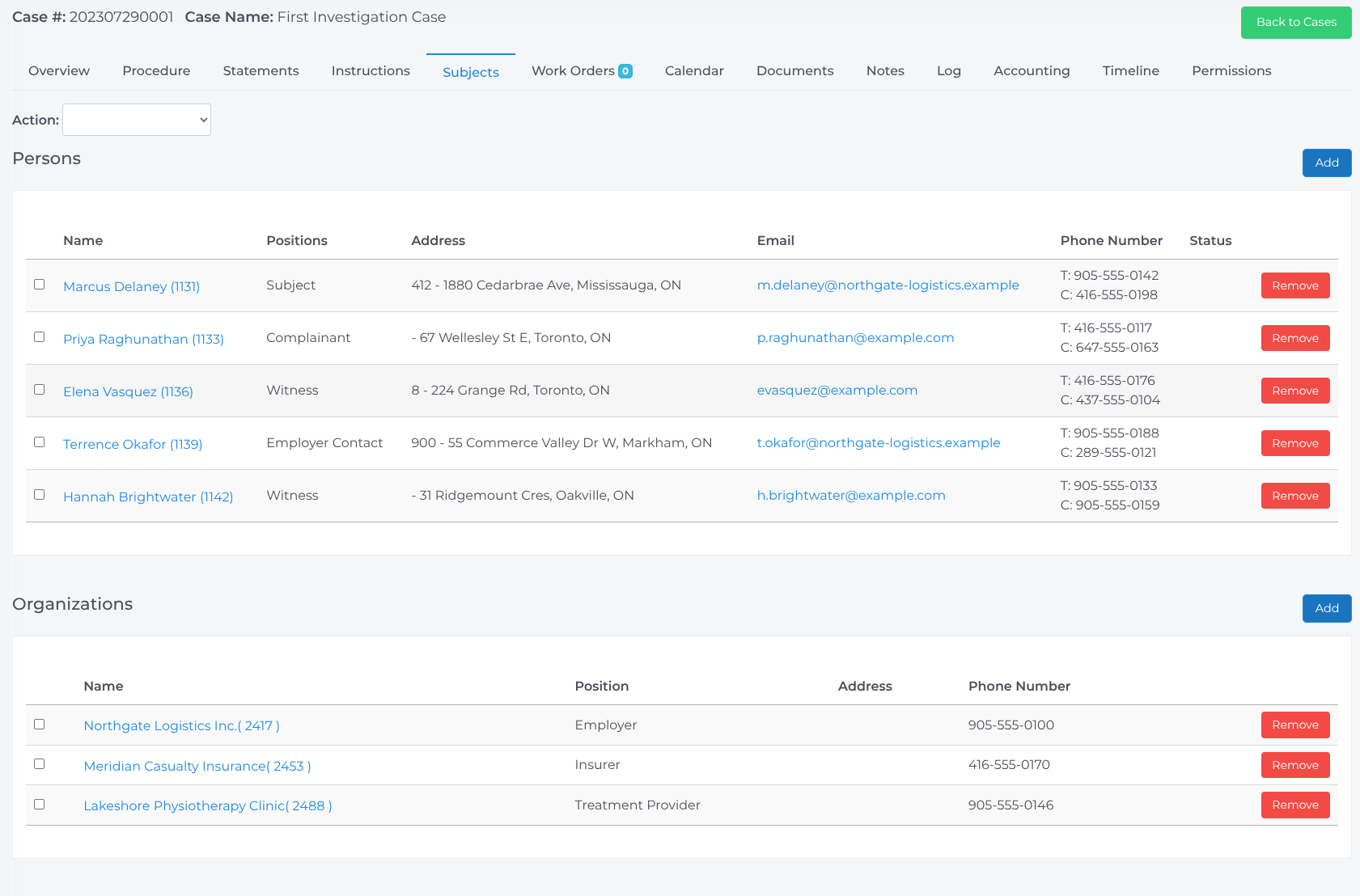The width and height of the screenshot is (1360, 896).
Task: Toggle checkbox beside Terrence Okafor
Action: click(x=39, y=442)
